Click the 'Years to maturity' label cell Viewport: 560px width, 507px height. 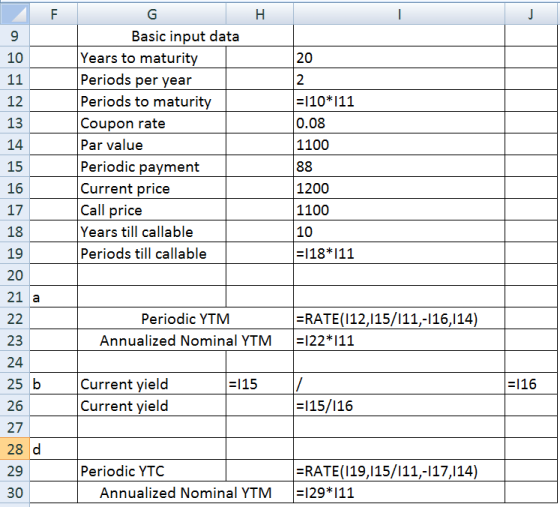point(152,57)
